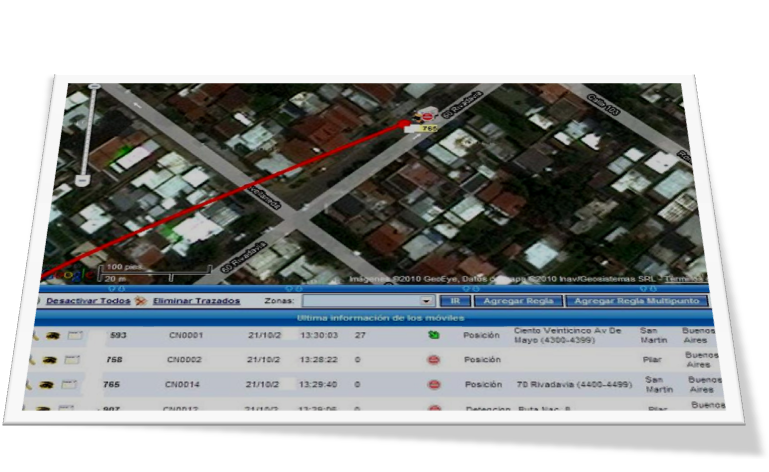Viewport: 769px width, 472px height.
Task: Click the speed value 27 in row 593
Action: coord(360,335)
